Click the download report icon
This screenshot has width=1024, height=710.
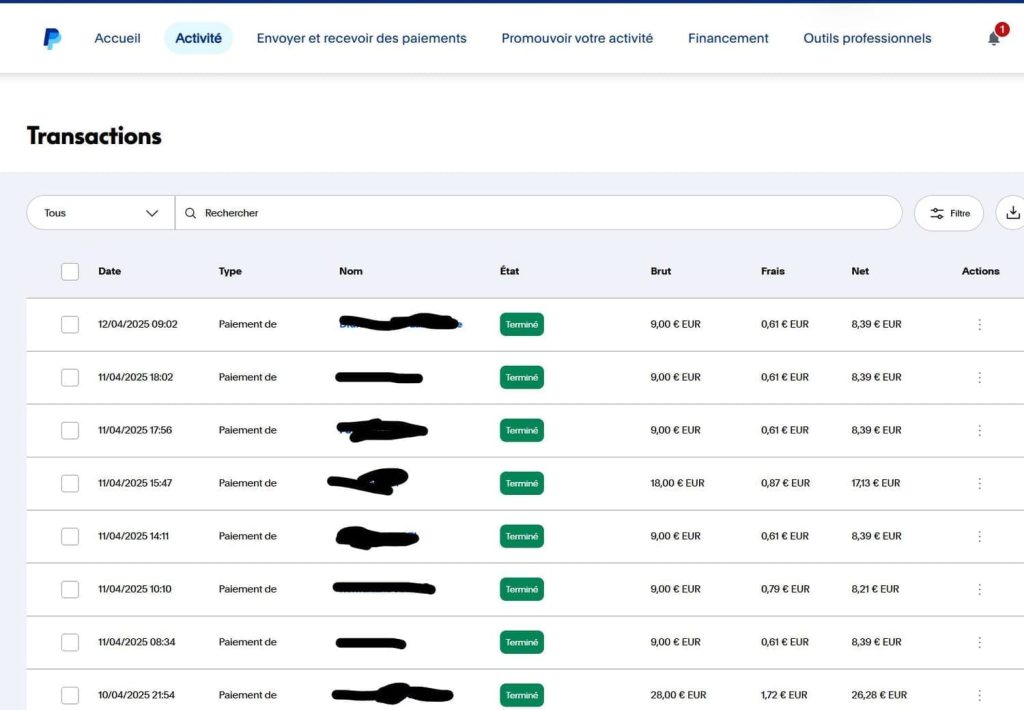click(x=1012, y=213)
